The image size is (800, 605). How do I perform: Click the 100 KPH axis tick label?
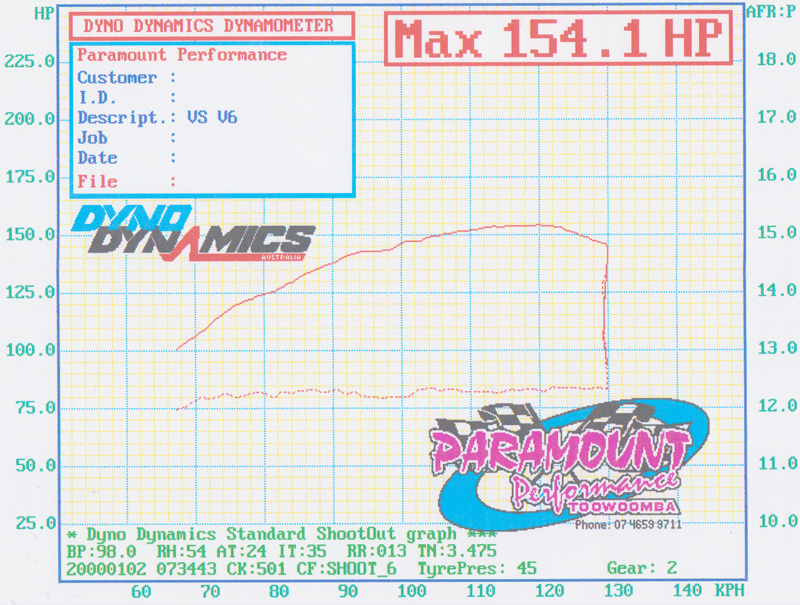[412, 591]
